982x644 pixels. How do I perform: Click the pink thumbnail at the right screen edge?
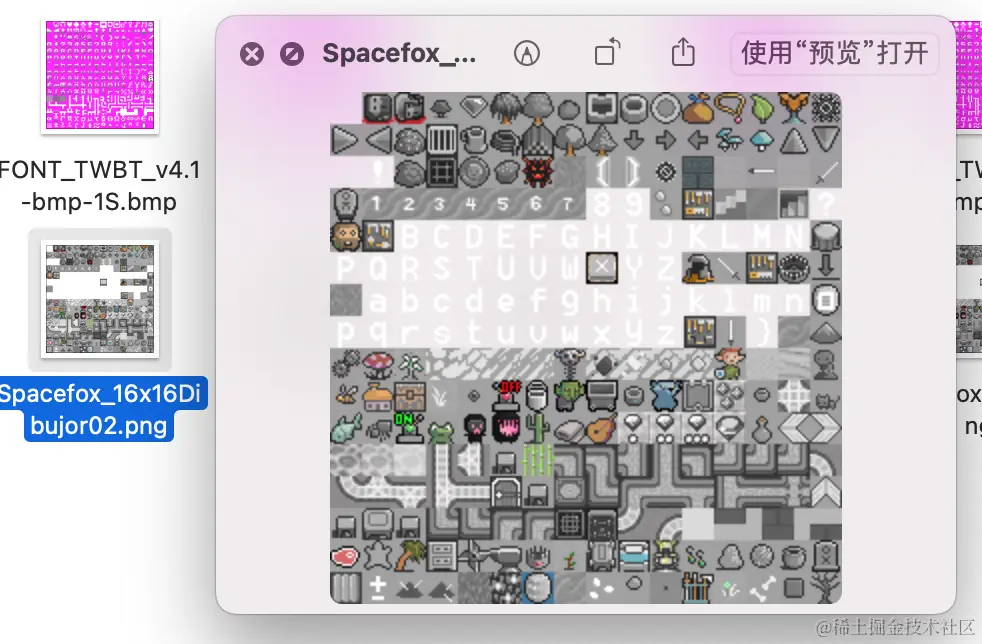click(971, 75)
